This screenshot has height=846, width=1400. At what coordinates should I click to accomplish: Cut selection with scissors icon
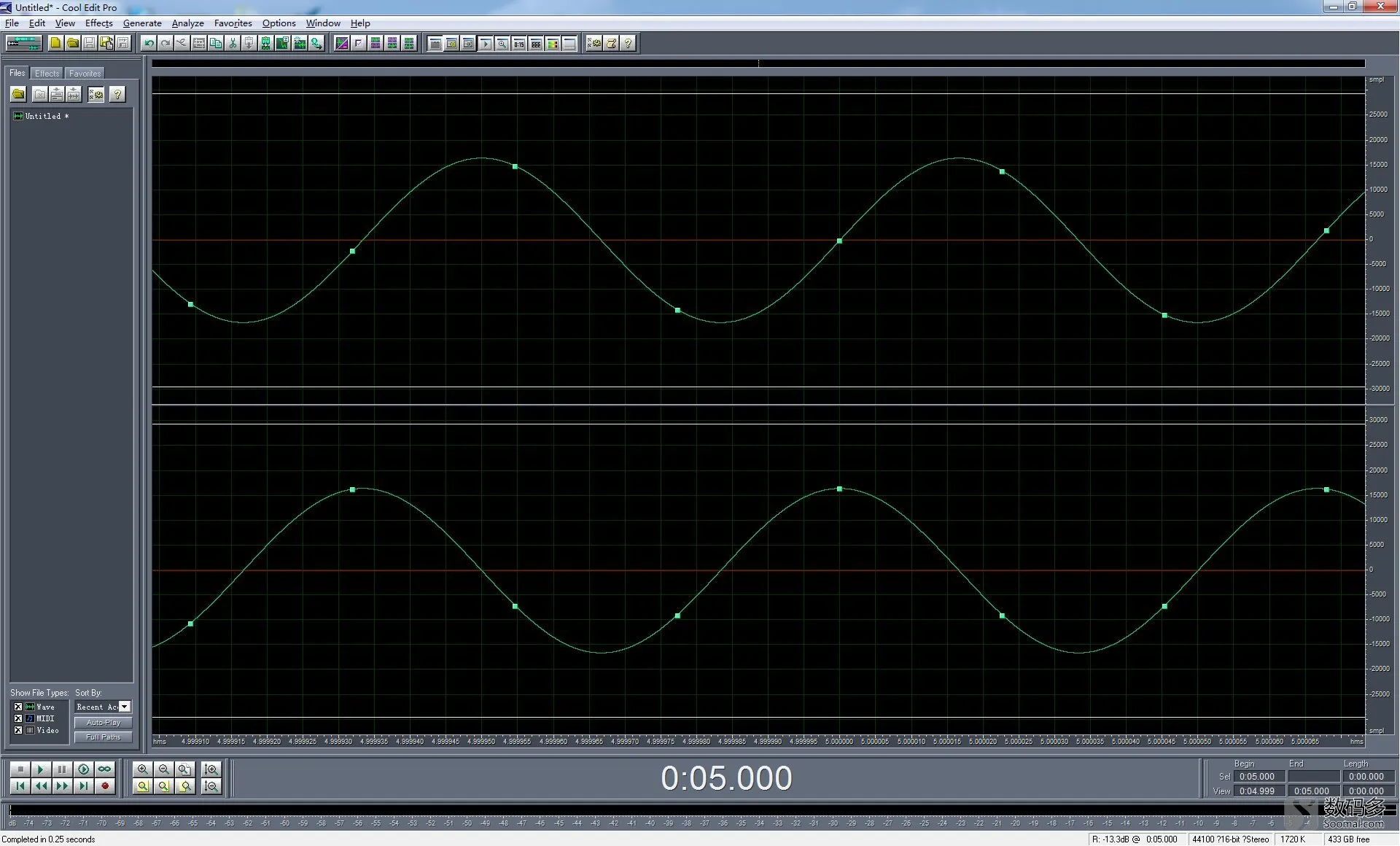[x=233, y=43]
